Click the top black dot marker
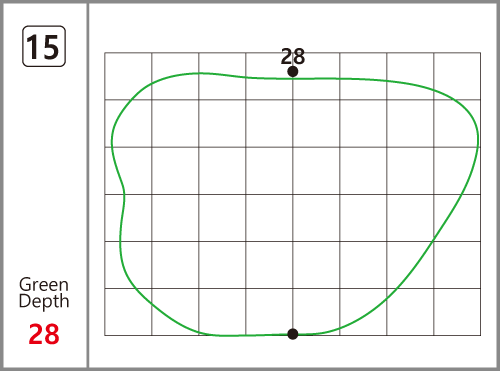Screen dimensions: 500x371 coord(293,71)
